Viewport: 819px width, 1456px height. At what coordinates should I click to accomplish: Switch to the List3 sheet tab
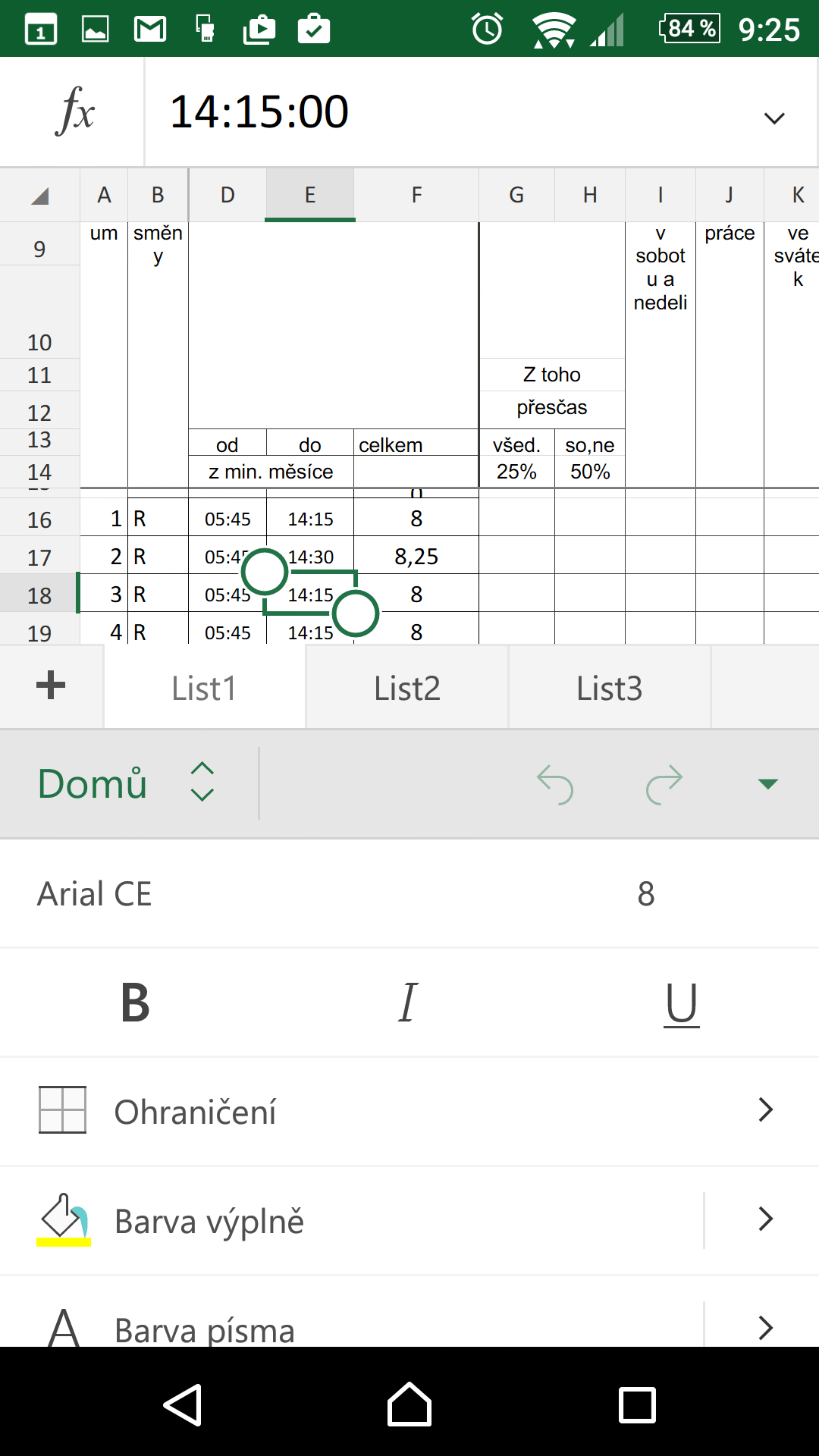click(x=610, y=688)
